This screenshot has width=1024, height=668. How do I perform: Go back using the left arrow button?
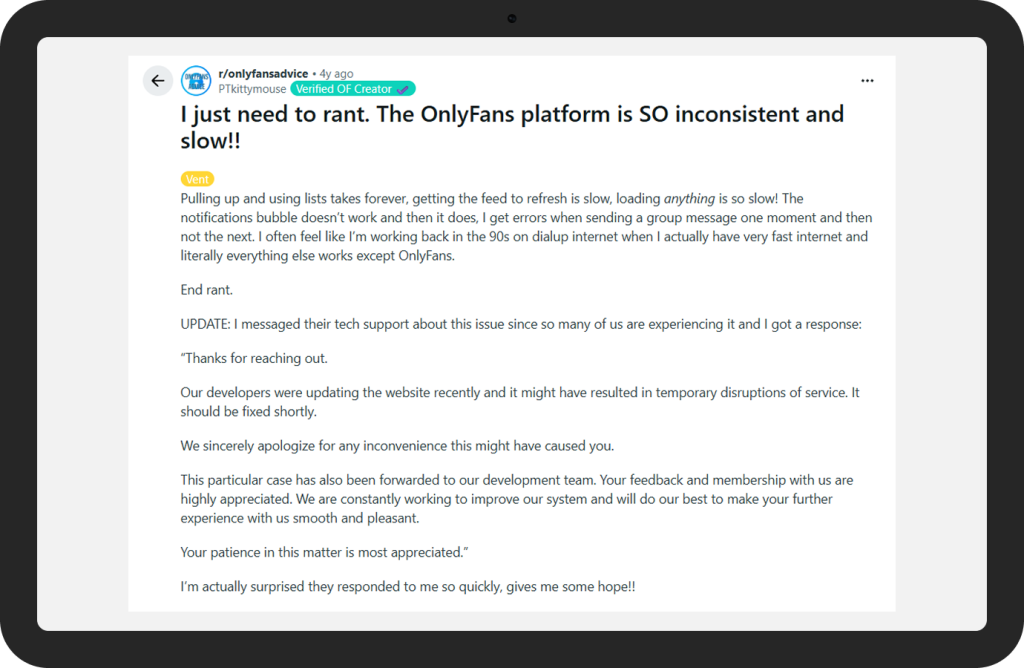(x=158, y=81)
